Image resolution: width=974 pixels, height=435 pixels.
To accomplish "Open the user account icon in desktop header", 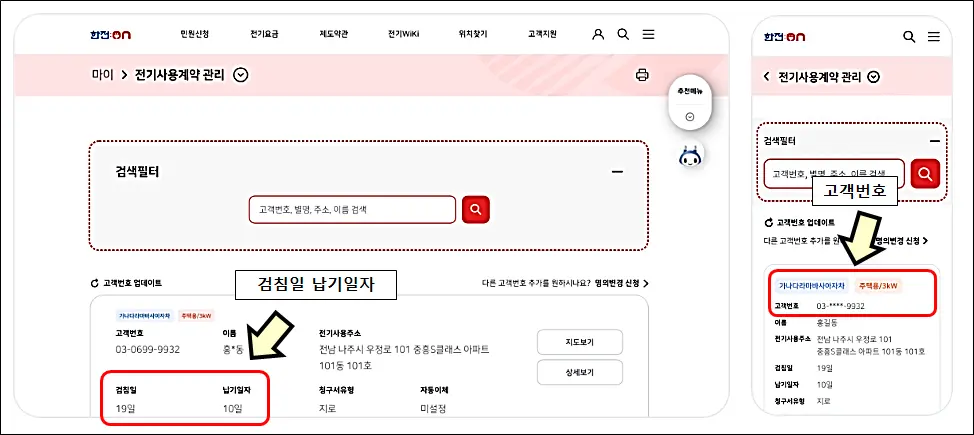I will 598,35.
